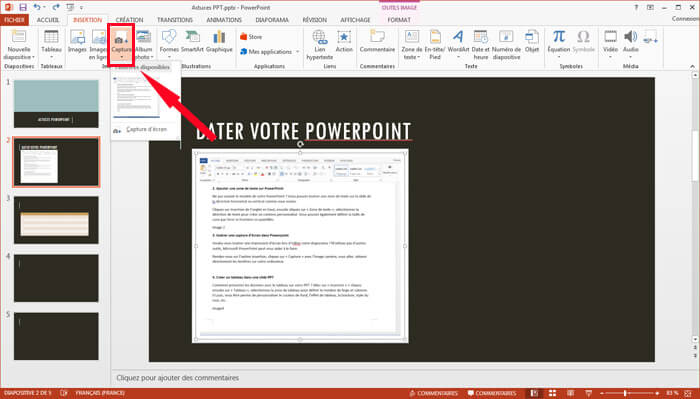Save the presentation with the floppy icon

(x=23, y=7)
